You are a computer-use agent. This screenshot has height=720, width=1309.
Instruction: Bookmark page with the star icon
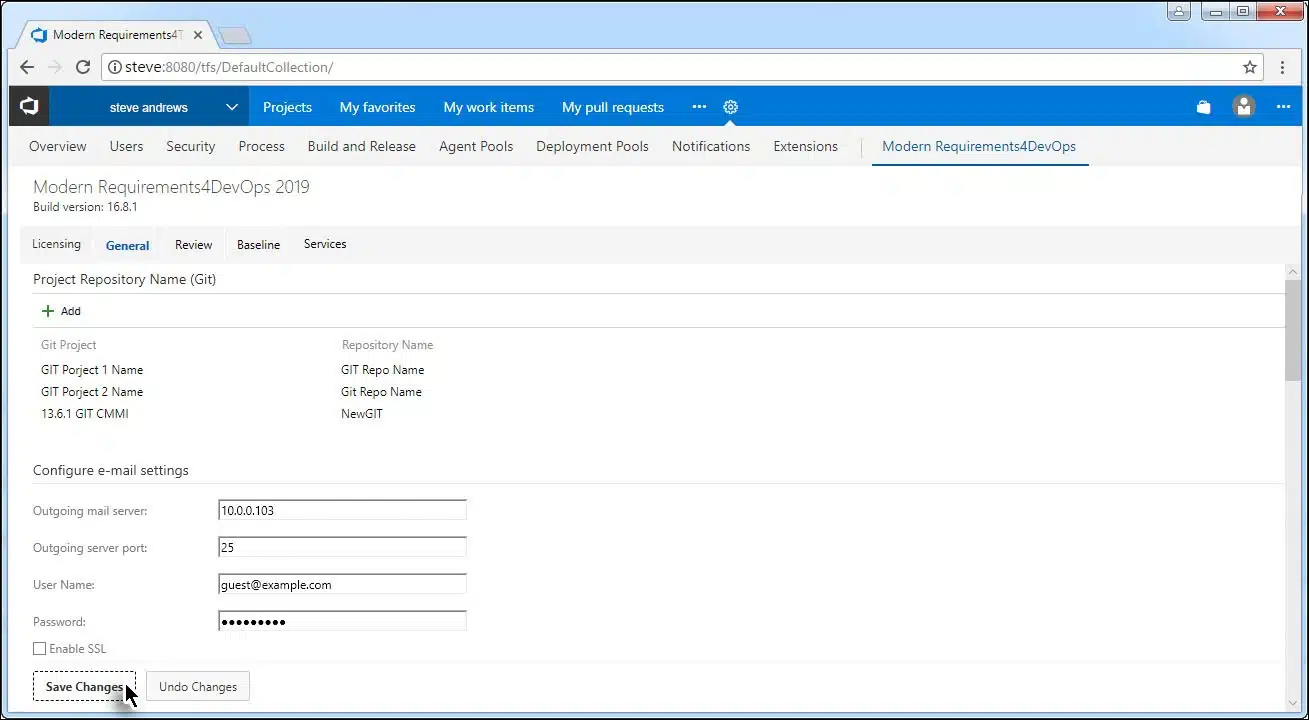[x=1249, y=67]
